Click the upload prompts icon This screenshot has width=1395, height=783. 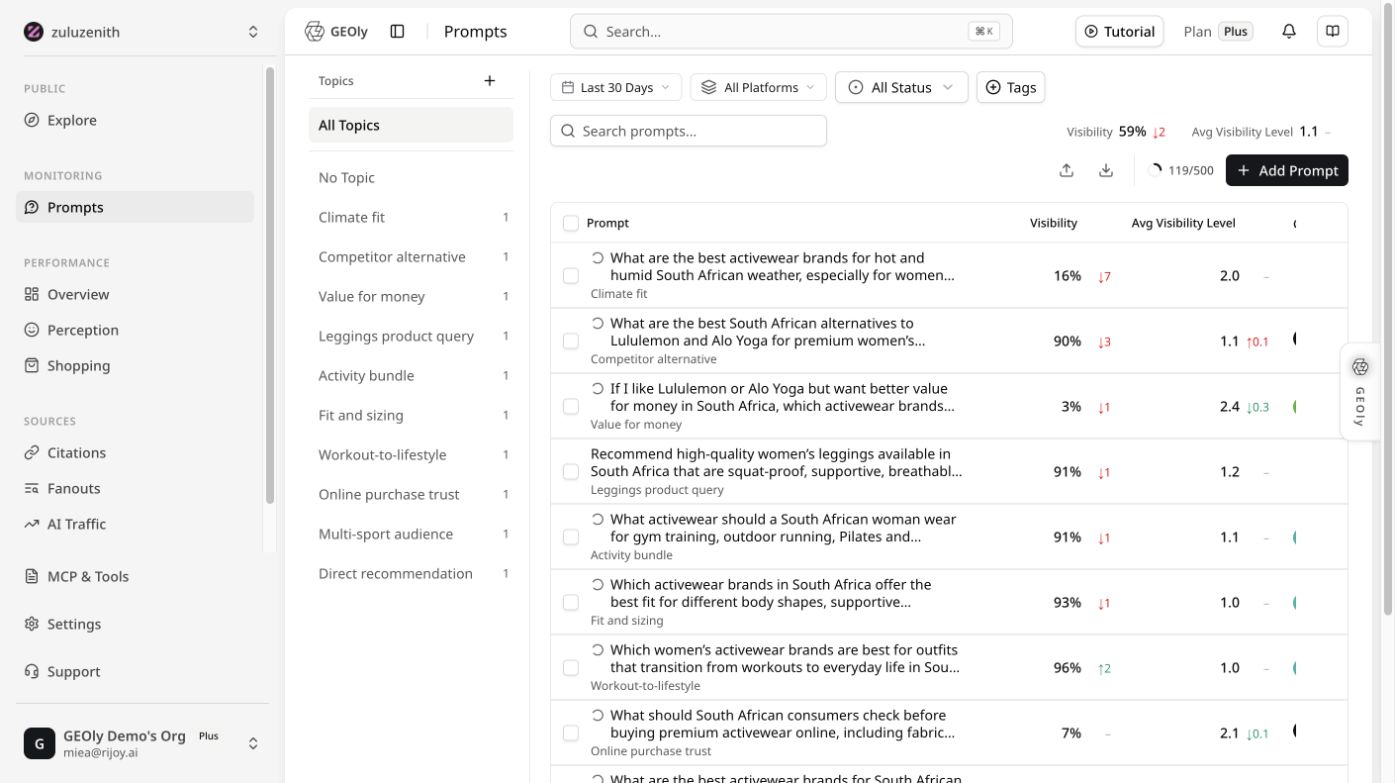[1067, 170]
